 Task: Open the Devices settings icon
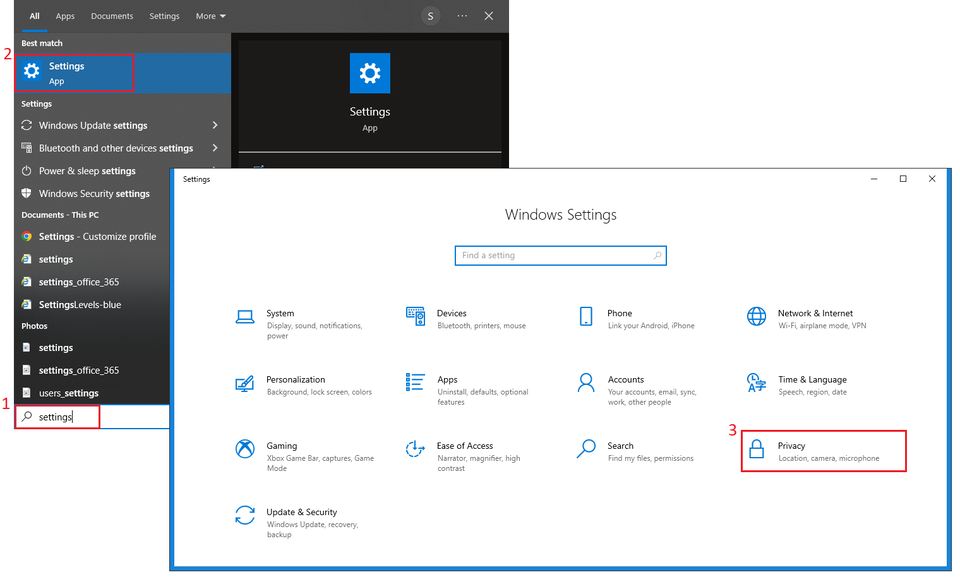coord(416,317)
